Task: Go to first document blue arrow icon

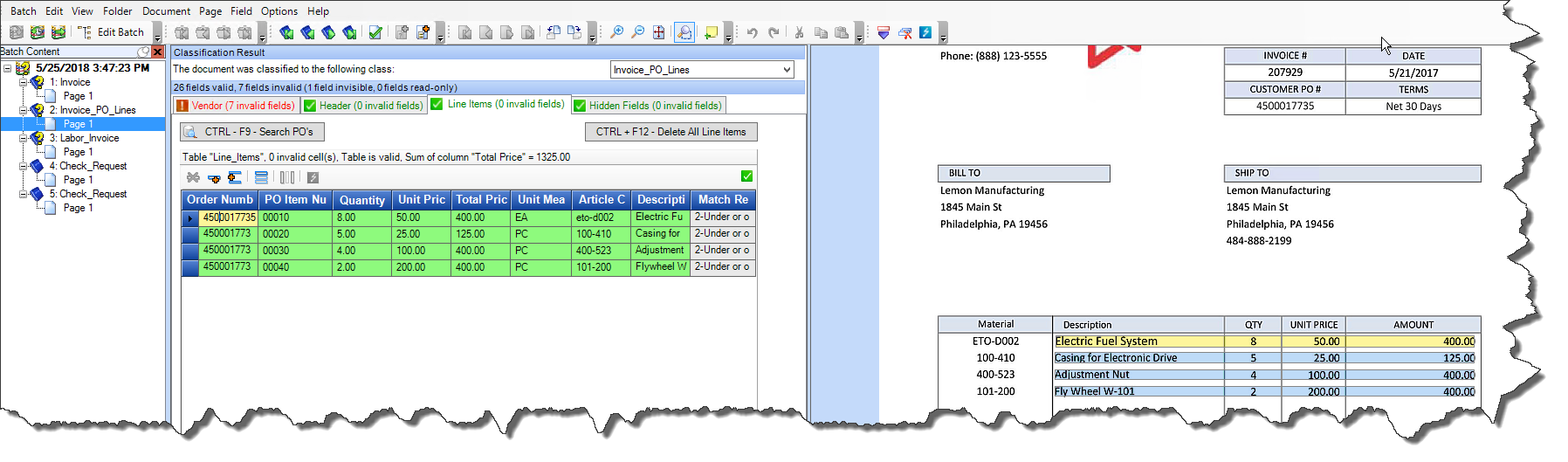Action: tap(286, 32)
